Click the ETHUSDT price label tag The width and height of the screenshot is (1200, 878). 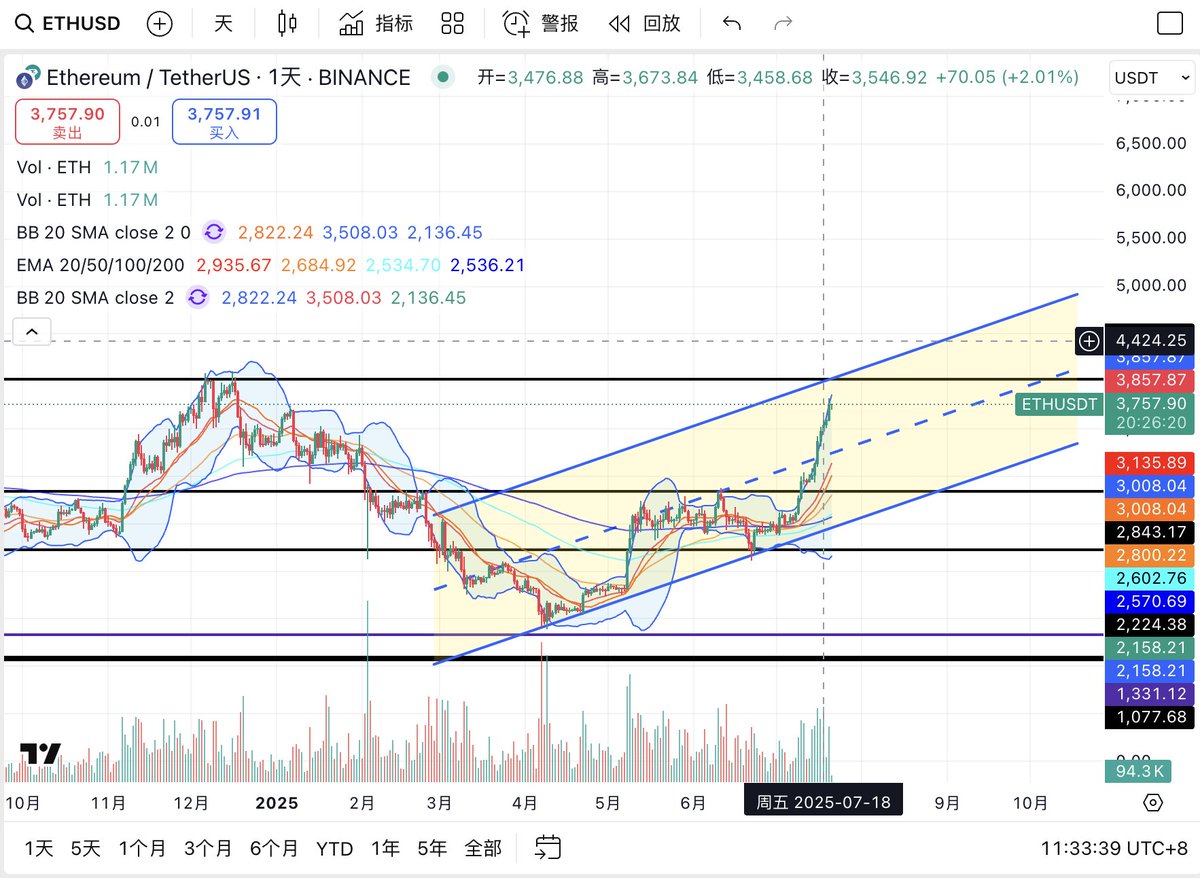1058,404
